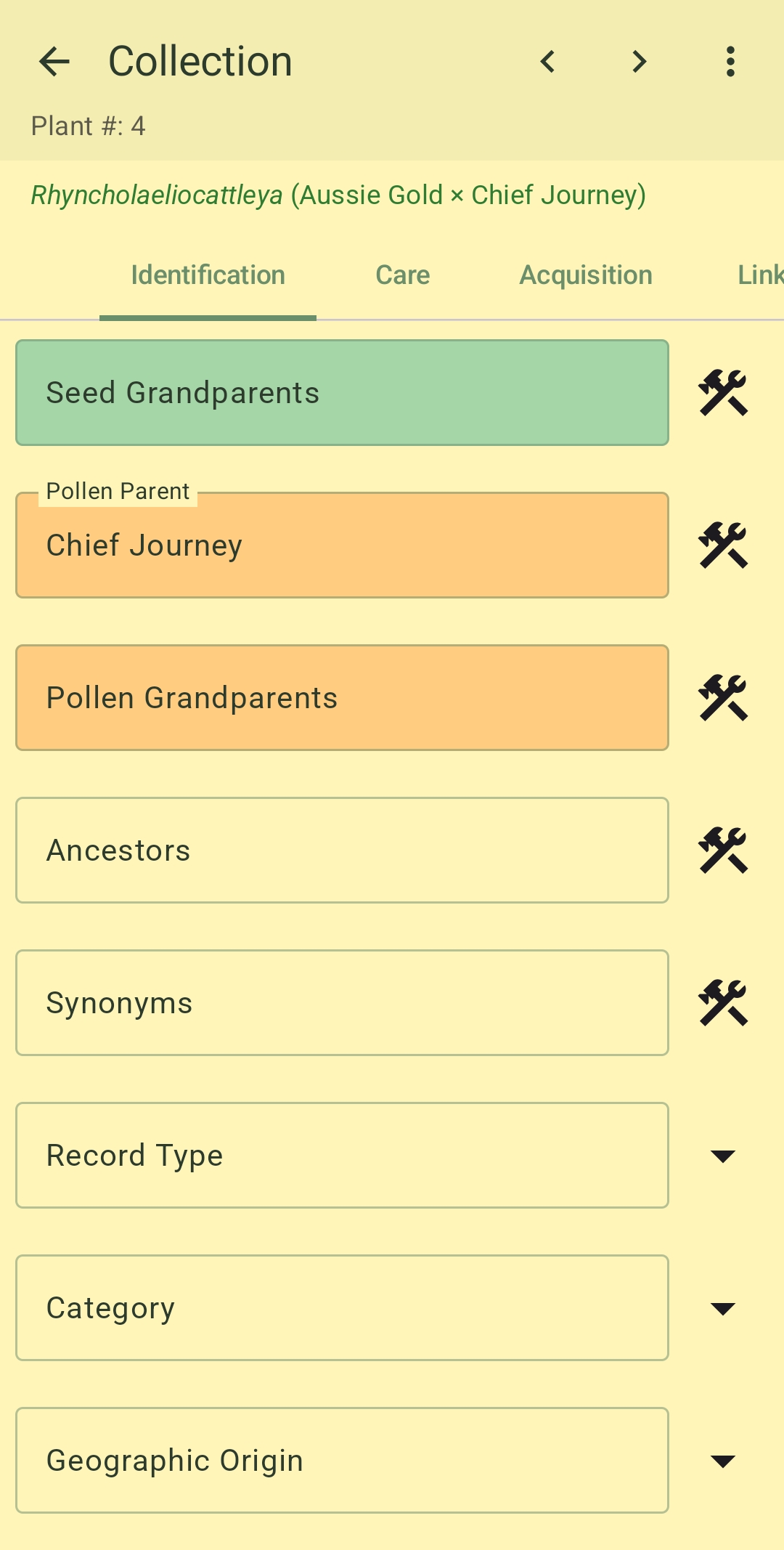Edit the Seed Grandparents field
Image resolution: width=784 pixels, height=1550 pixels.
tap(342, 393)
